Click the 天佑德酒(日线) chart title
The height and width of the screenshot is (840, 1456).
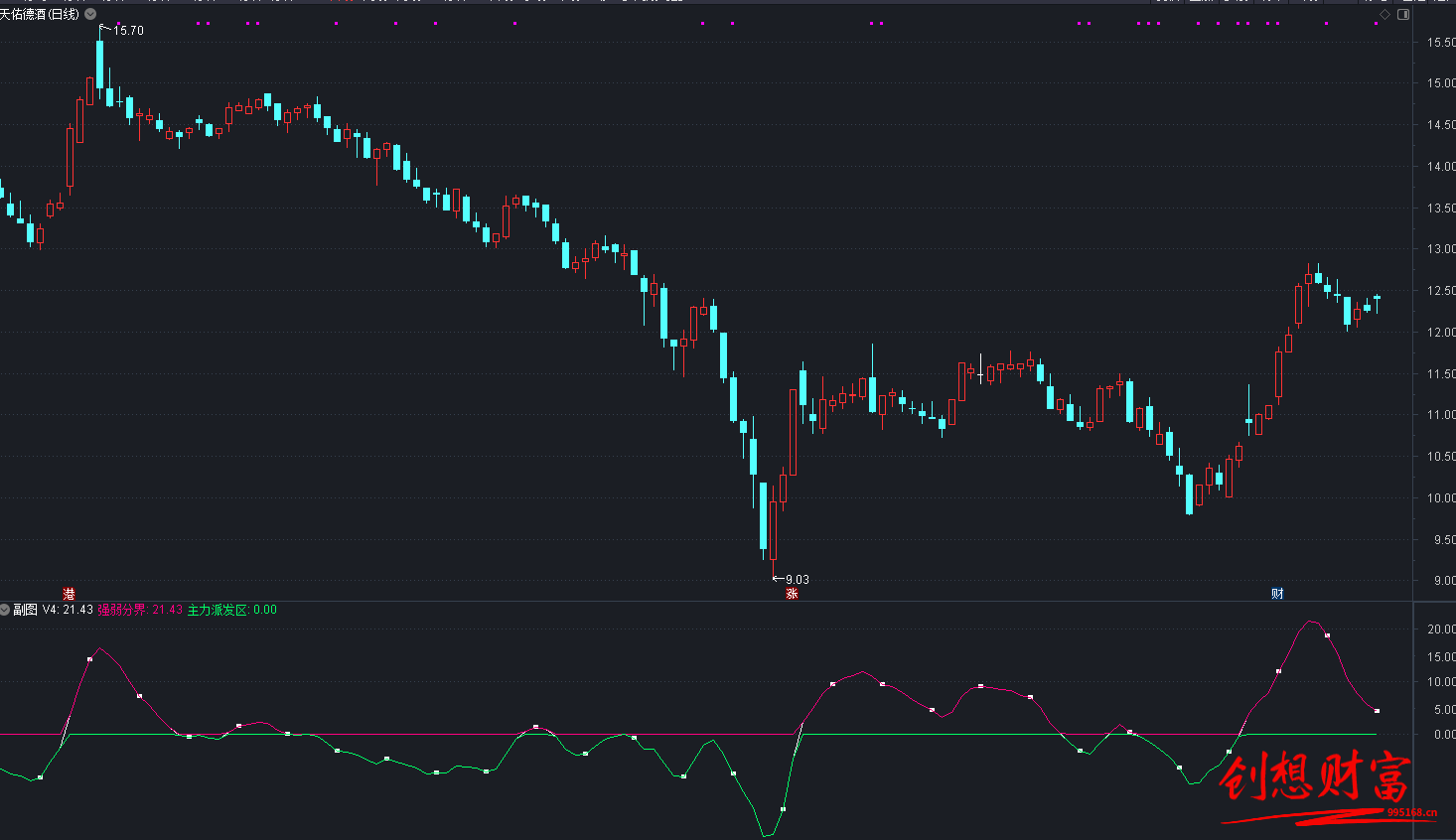coord(40,14)
